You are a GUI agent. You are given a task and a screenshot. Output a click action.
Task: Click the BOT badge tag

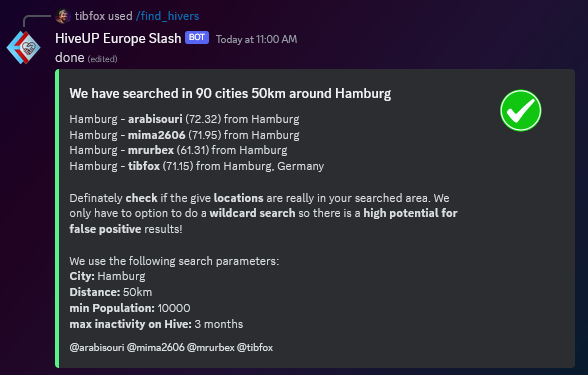click(x=197, y=38)
